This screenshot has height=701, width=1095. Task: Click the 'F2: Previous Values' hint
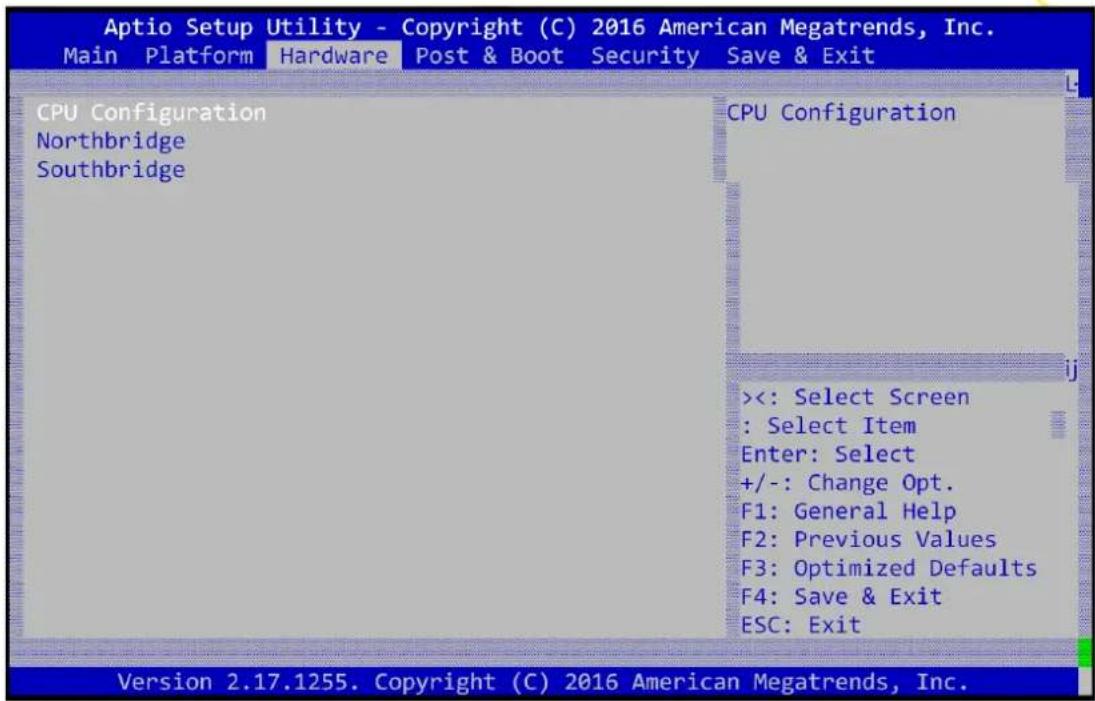(x=868, y=540)
